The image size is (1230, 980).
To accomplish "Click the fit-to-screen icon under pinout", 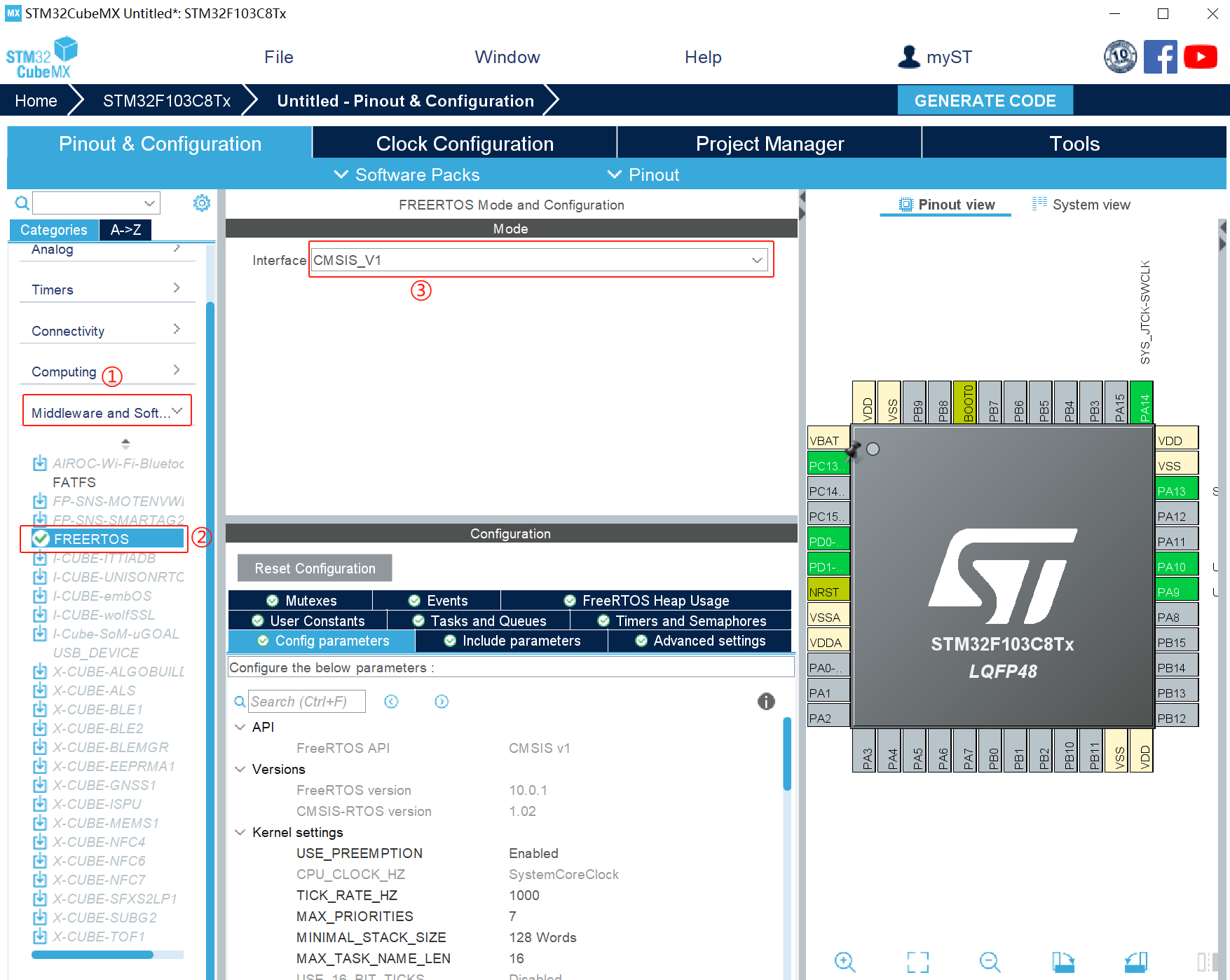I will 917,962.
